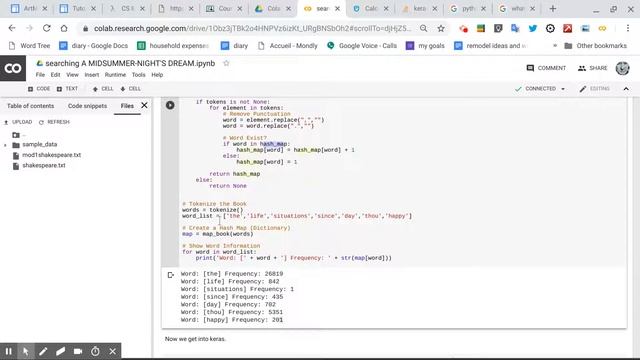The width and height of the screenshot is (640, 360).
Task: Open the View menu
Action: [72, 75]
